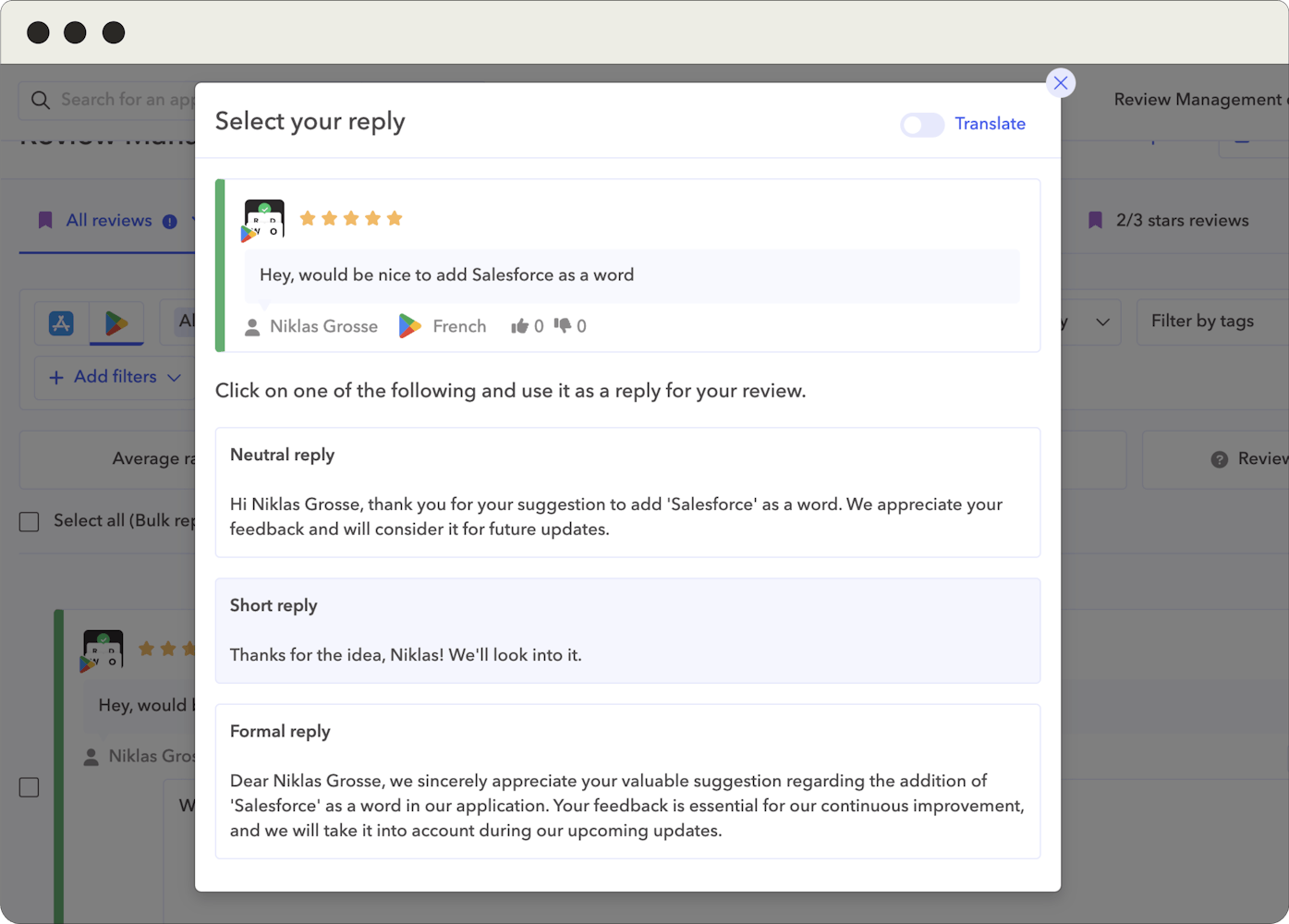
Task: Click the app icon in review card
Action: point(264,220)
